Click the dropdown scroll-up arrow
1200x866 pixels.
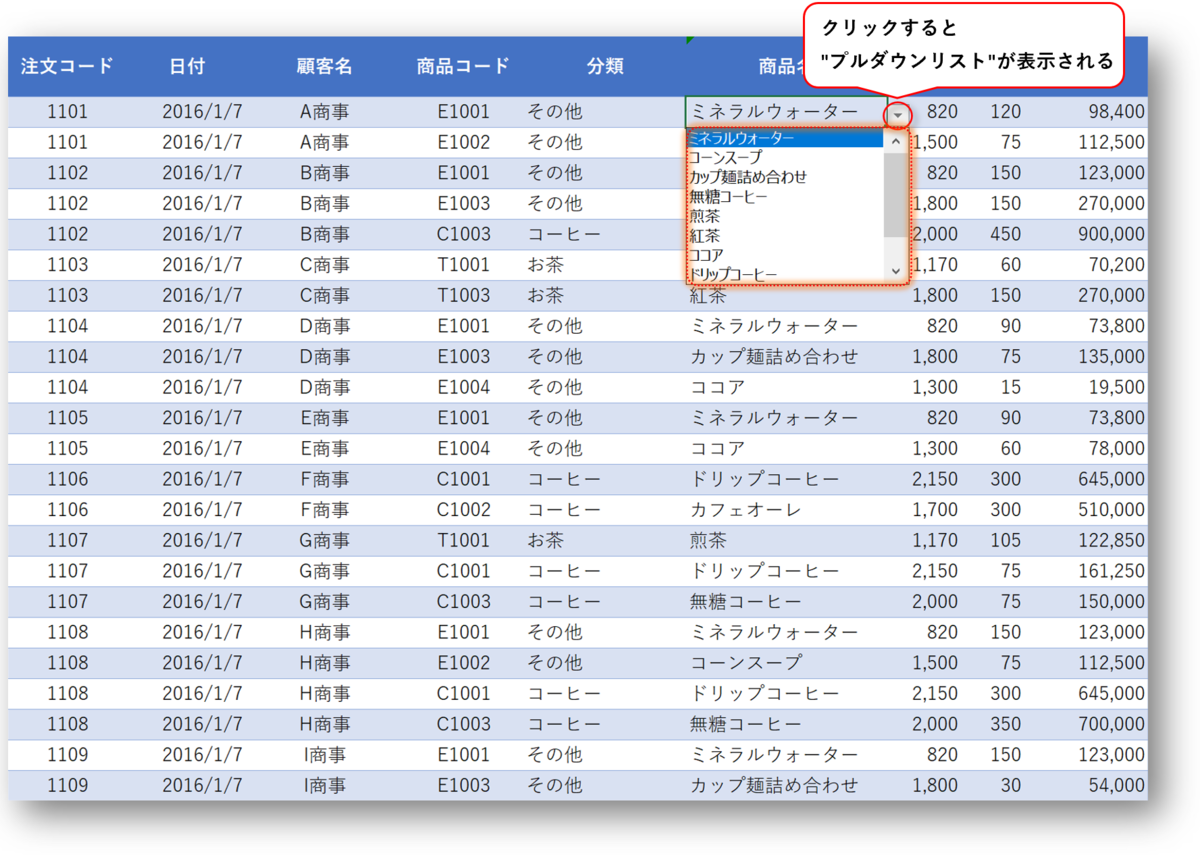(896, 143)
